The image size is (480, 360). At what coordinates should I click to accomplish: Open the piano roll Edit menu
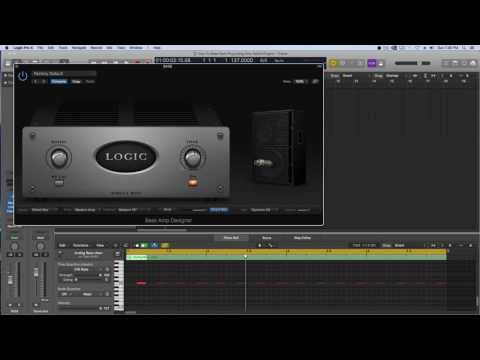(x=62, y=245)
